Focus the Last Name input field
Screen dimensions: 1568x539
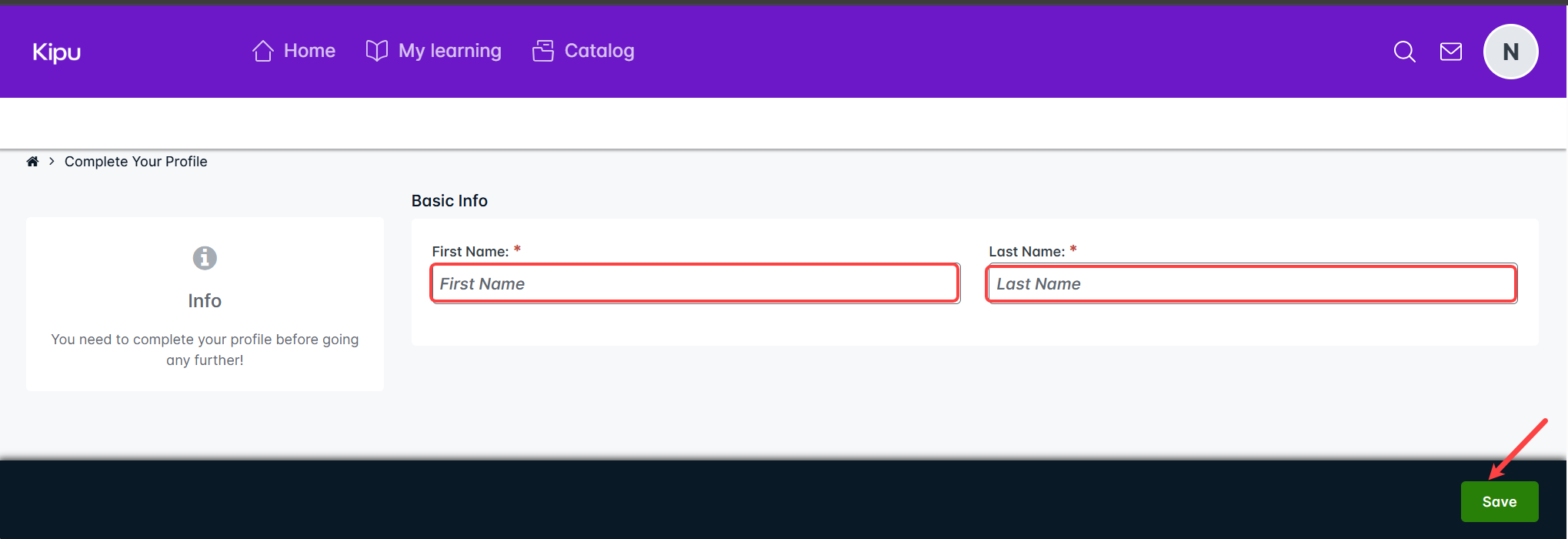click(x=1251, y=284)
